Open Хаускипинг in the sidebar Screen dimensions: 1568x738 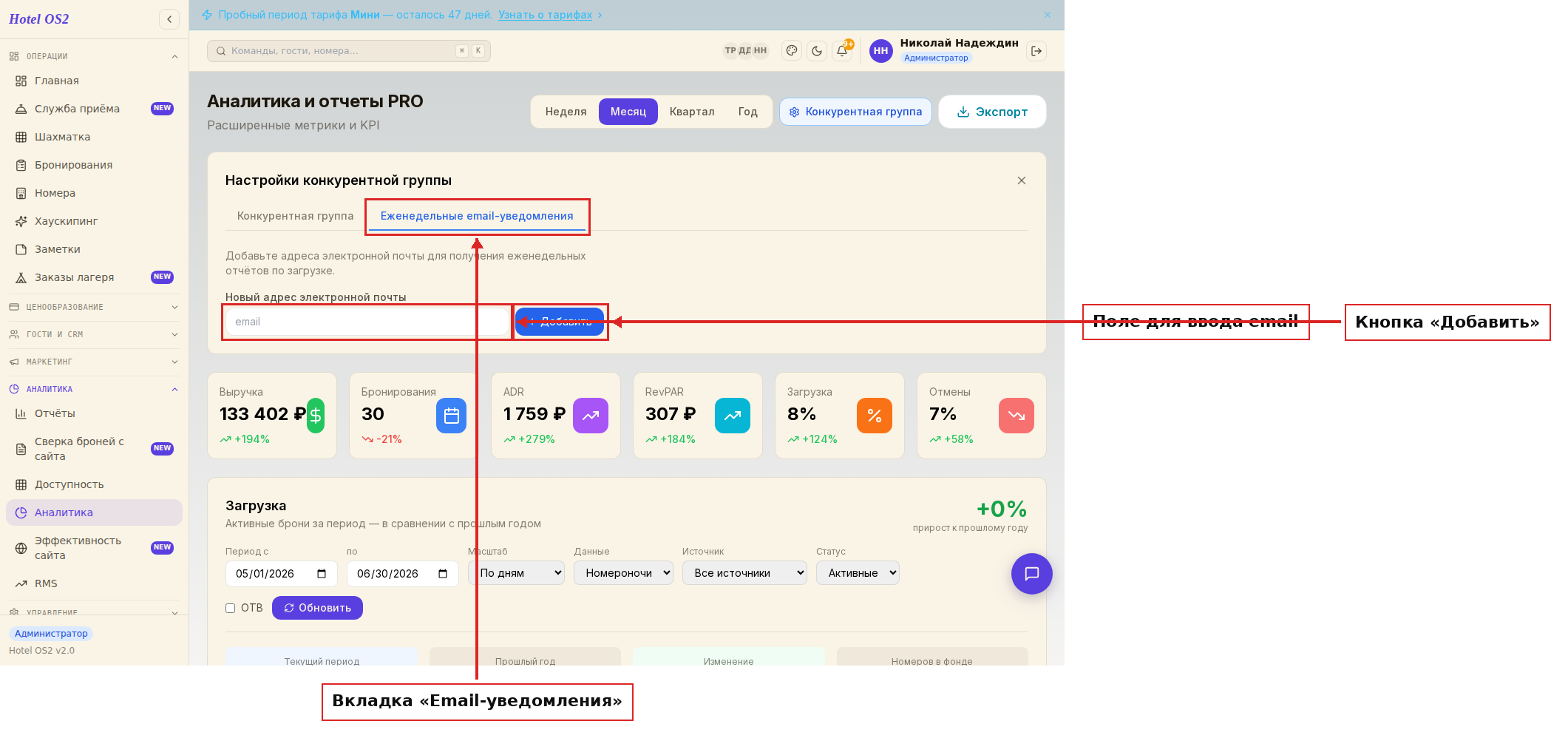pyautogui.click(x=94, y=221)
